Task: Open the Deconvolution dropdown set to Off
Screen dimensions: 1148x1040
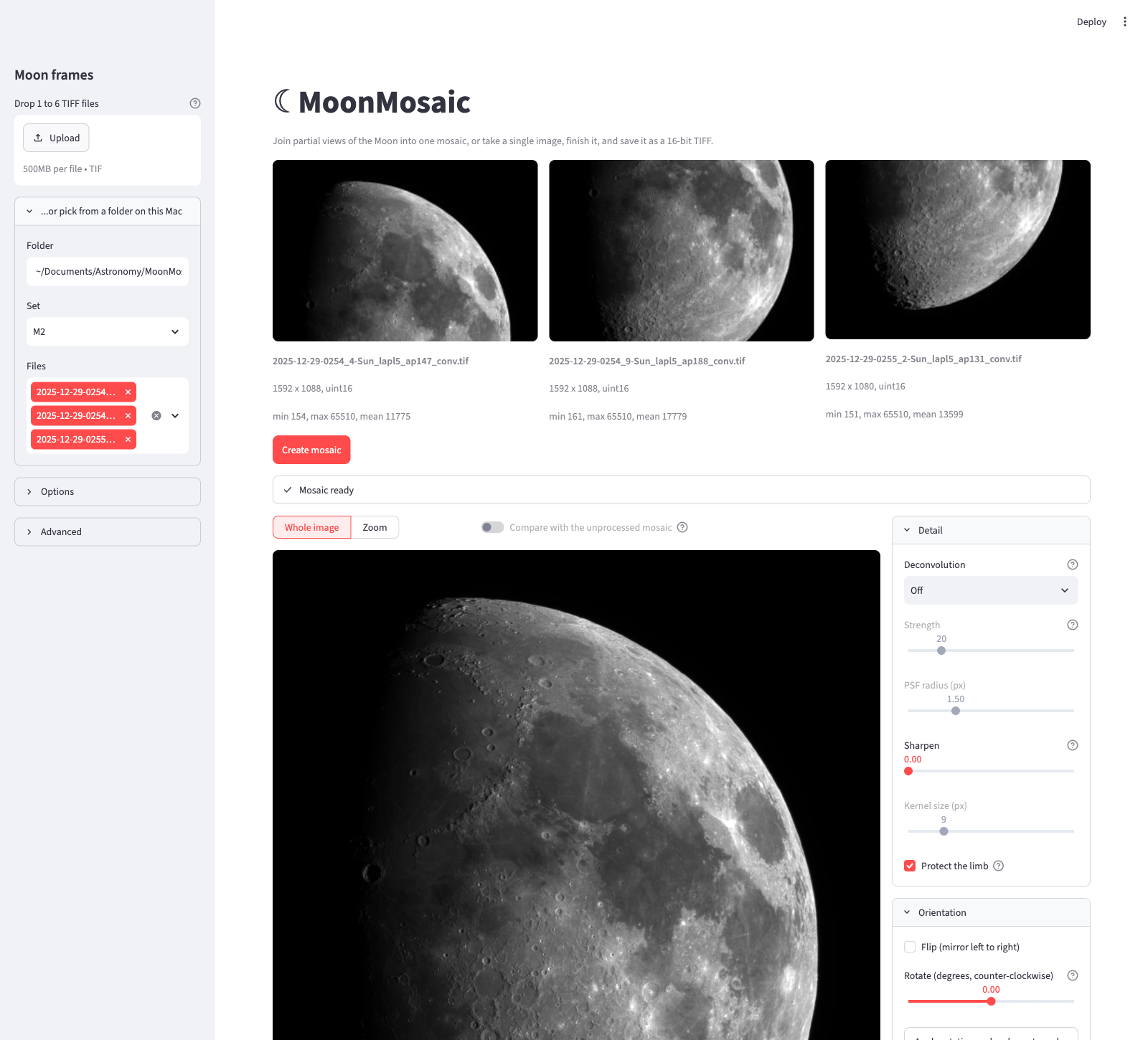Action: coord(991,590)
